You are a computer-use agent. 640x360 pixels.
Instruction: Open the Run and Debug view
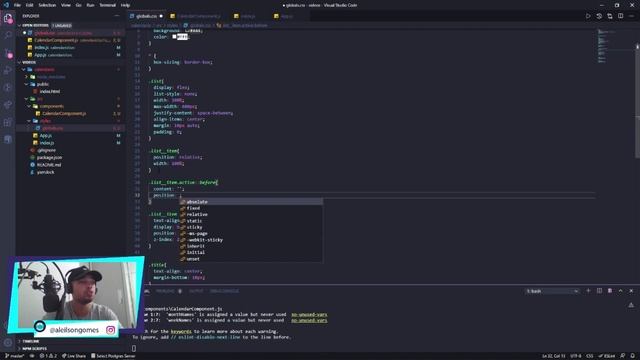(x=8, y=70)
